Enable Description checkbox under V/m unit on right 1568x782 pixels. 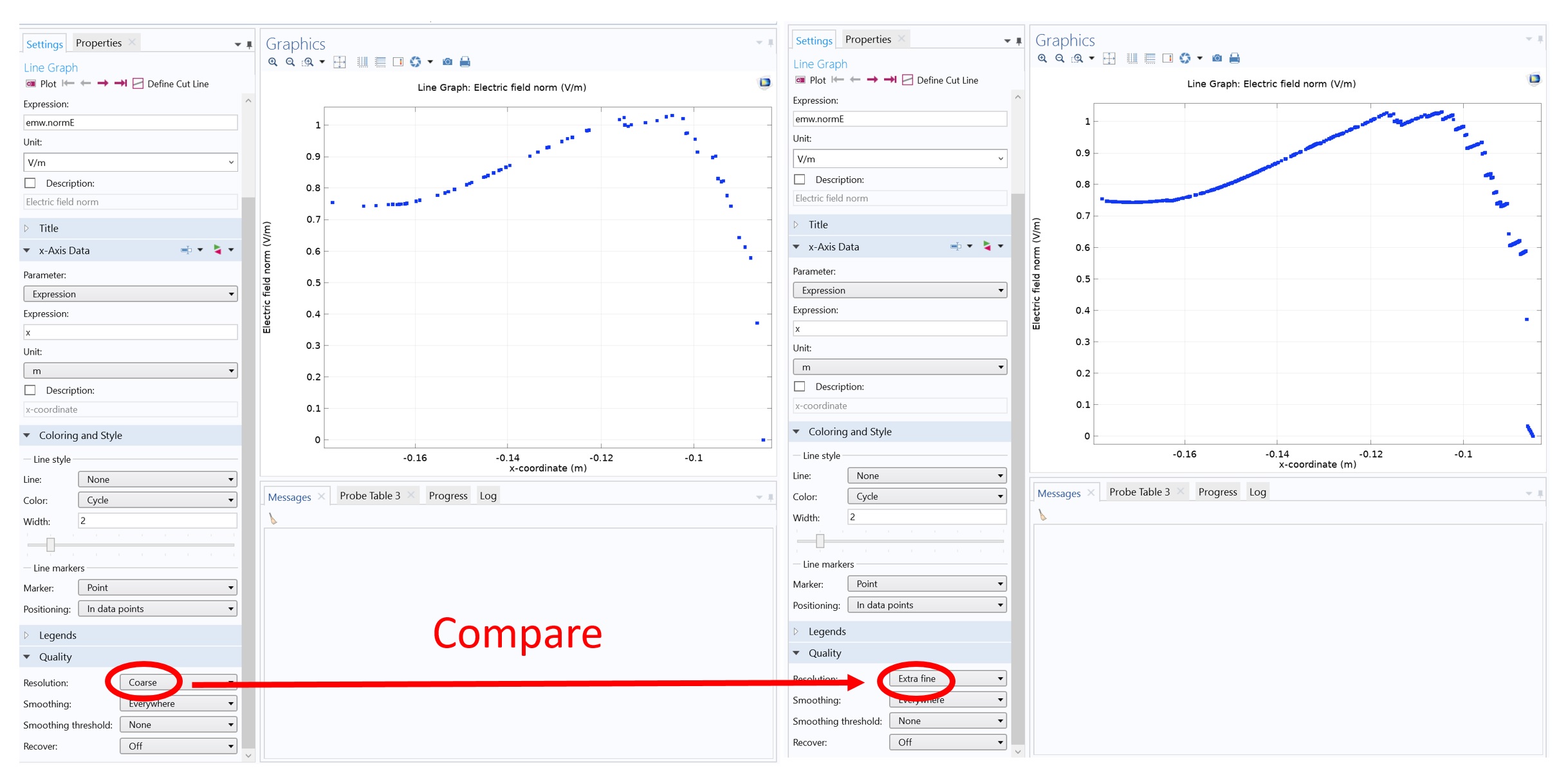point(800,179)
